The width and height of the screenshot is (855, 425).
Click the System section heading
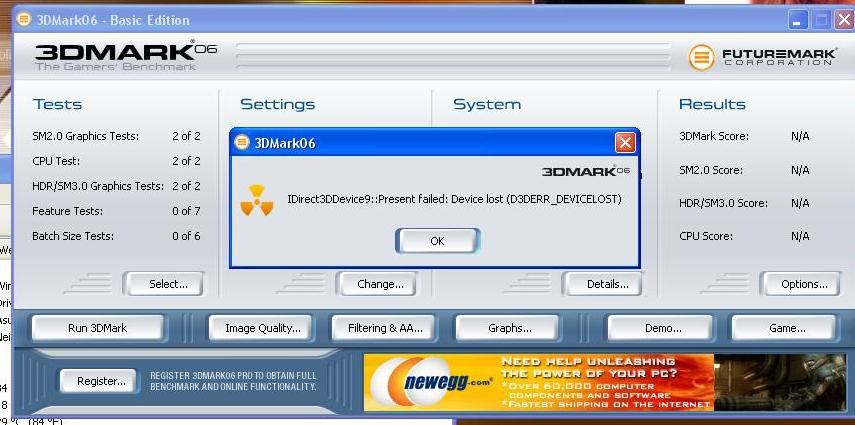[487, 104]
